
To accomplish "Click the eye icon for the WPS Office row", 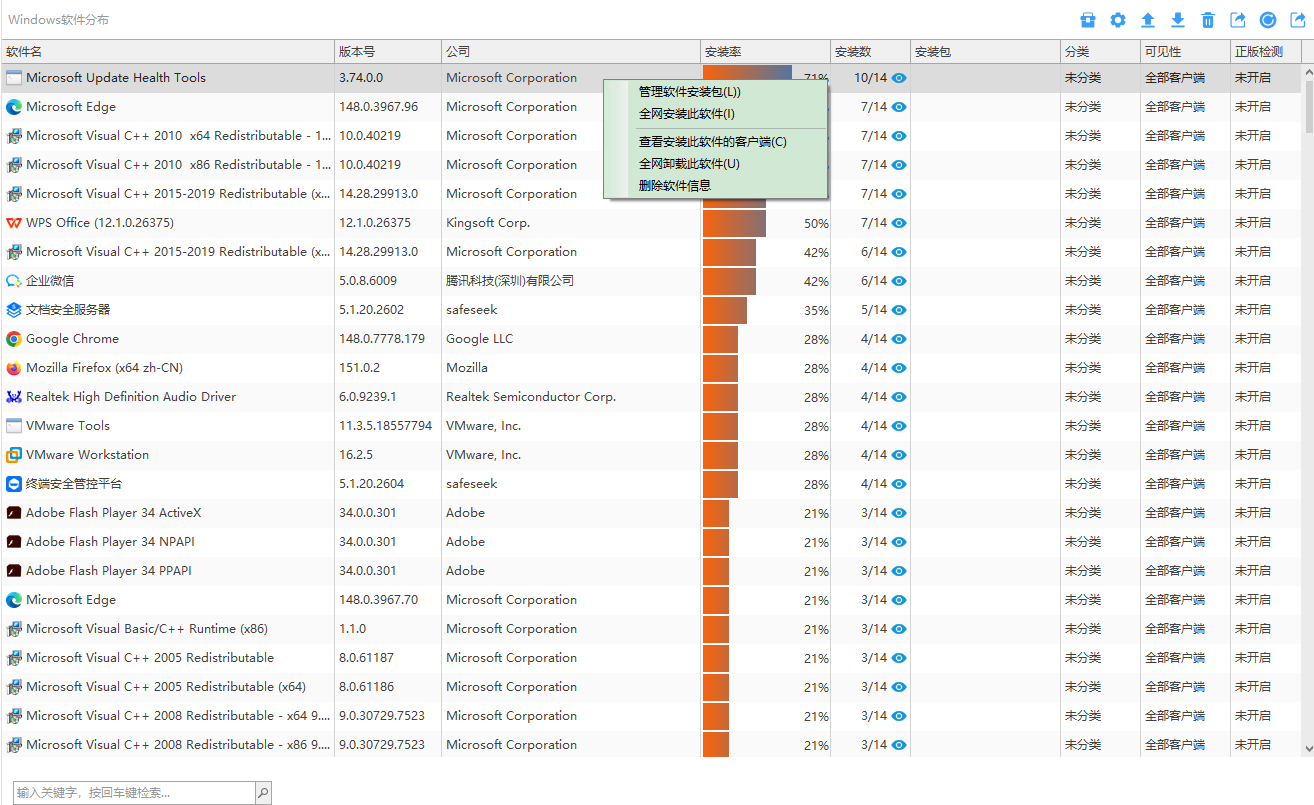I will pyautogui.click(x=899, y=223).
